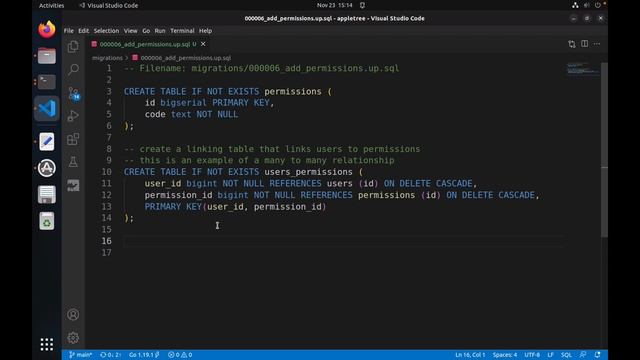
Task: Click the code minimap preview
Action: (x=582, y=69)
